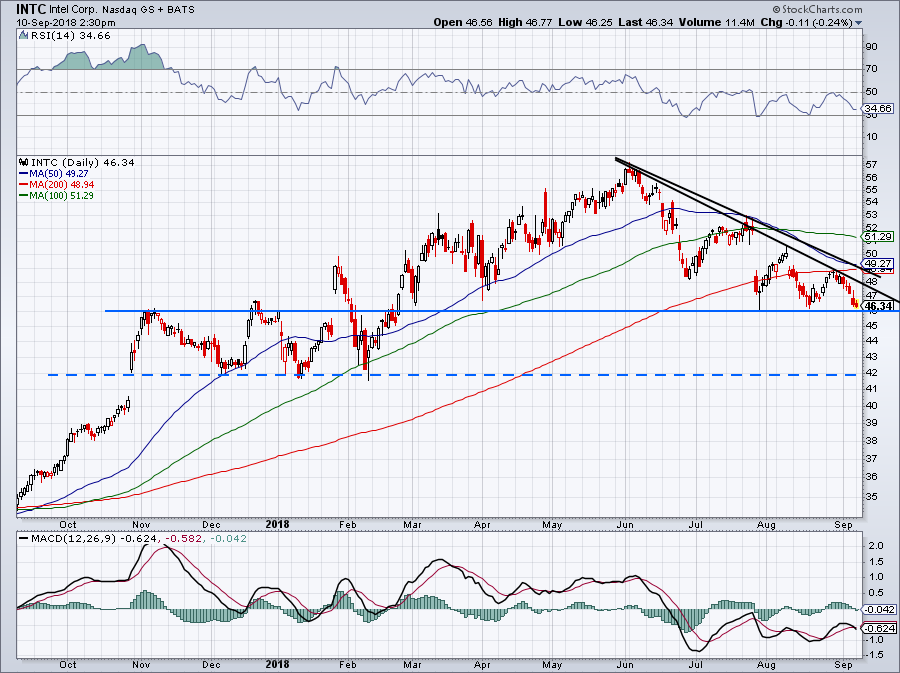
Task: Click the High 46.77 value
Action: pos(526,22)
